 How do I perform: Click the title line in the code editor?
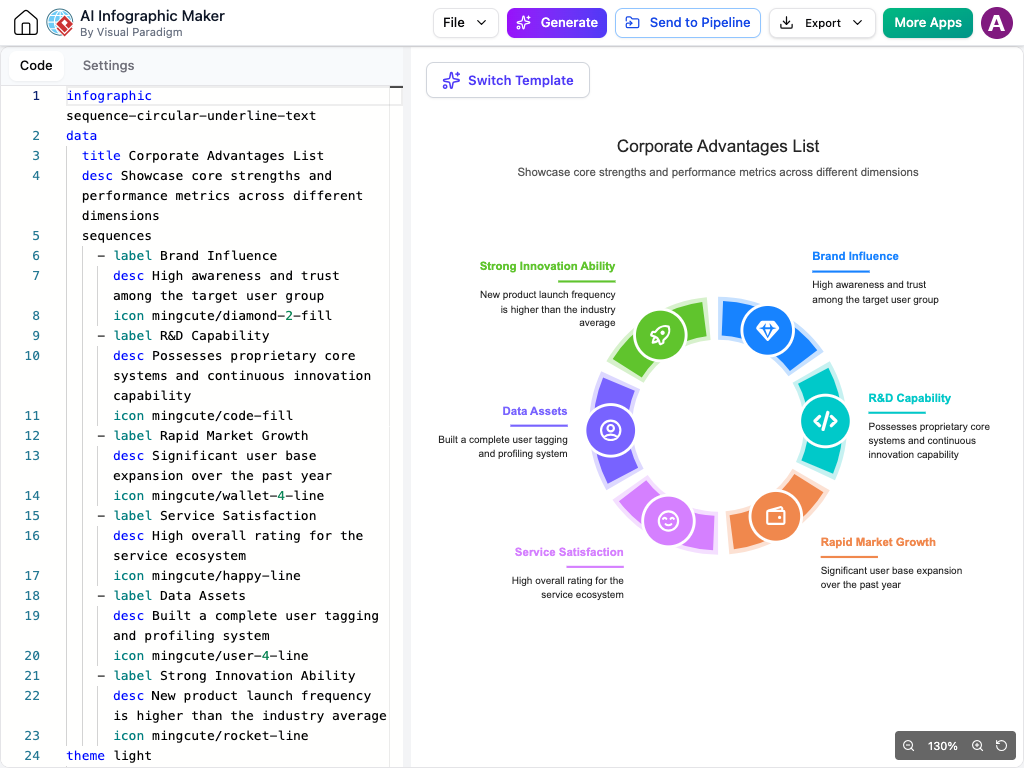tap(202, 156)
